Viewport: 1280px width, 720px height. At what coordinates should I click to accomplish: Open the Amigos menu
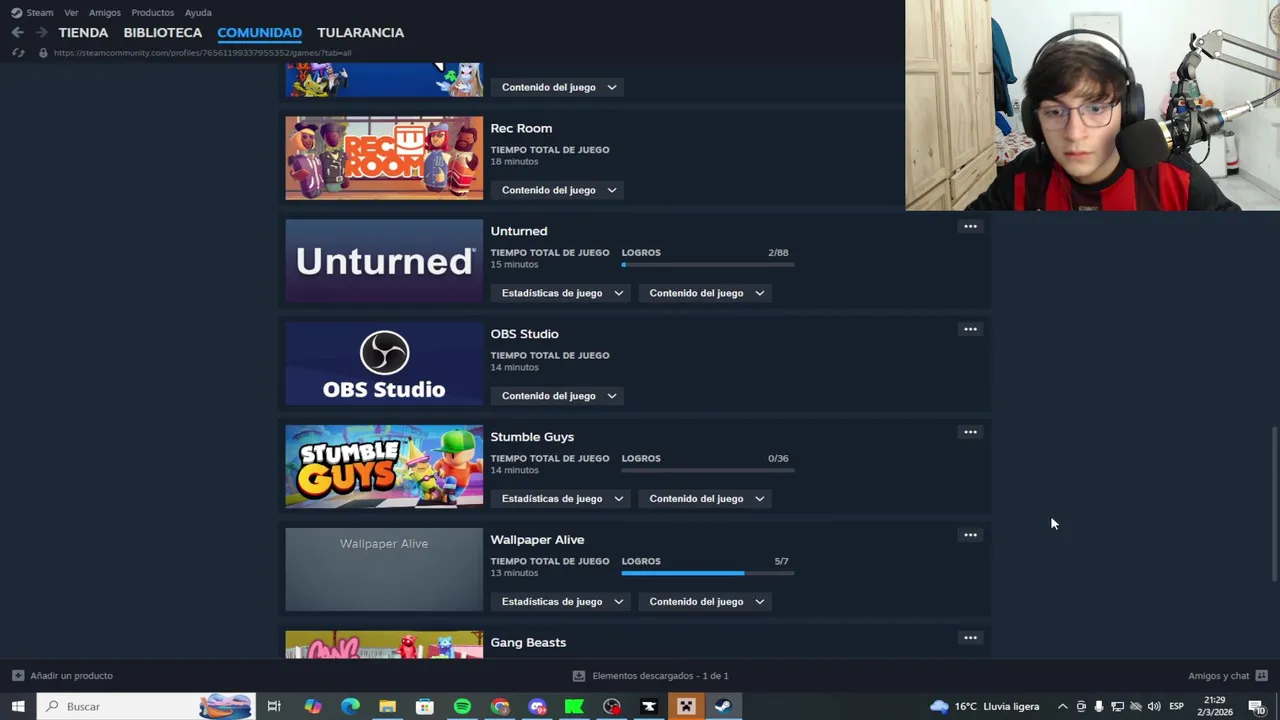click(x=104, y=13)
